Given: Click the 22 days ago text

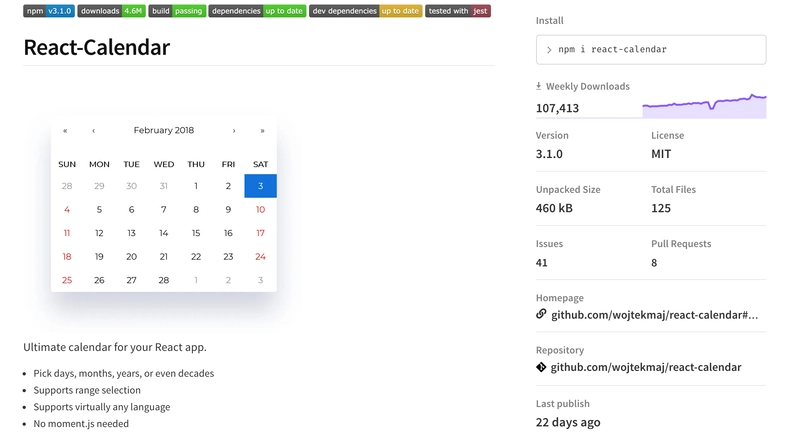Looking at the screenshot, I should pos(568,422).
